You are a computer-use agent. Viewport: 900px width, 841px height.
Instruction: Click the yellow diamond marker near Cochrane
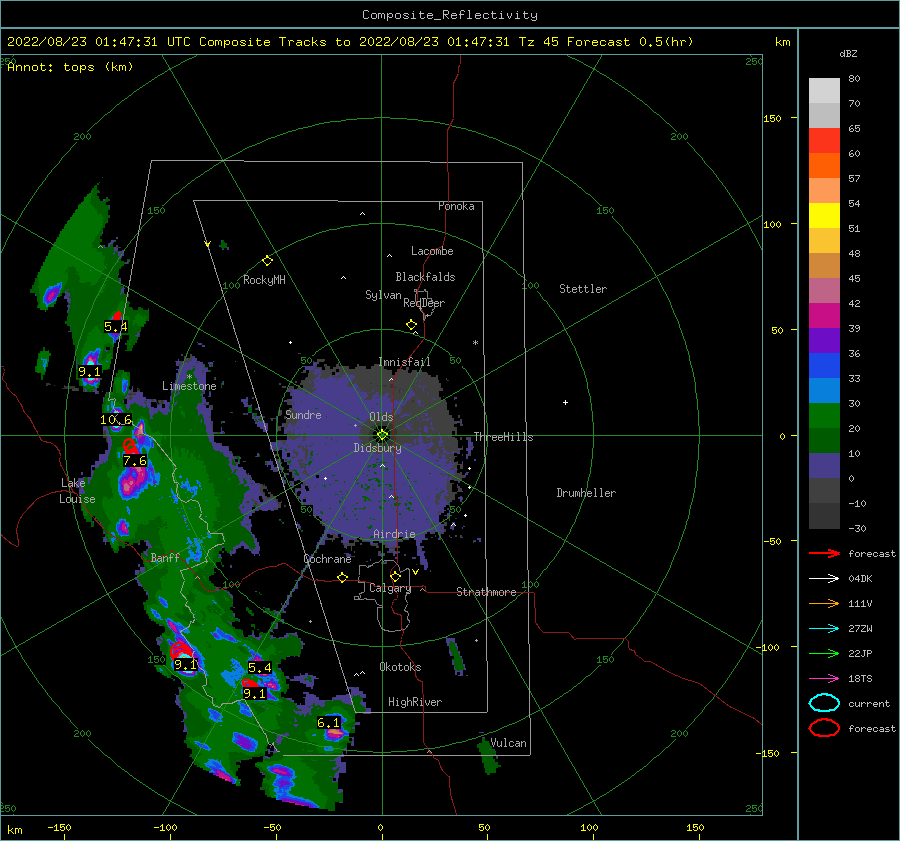coord(342,577)
